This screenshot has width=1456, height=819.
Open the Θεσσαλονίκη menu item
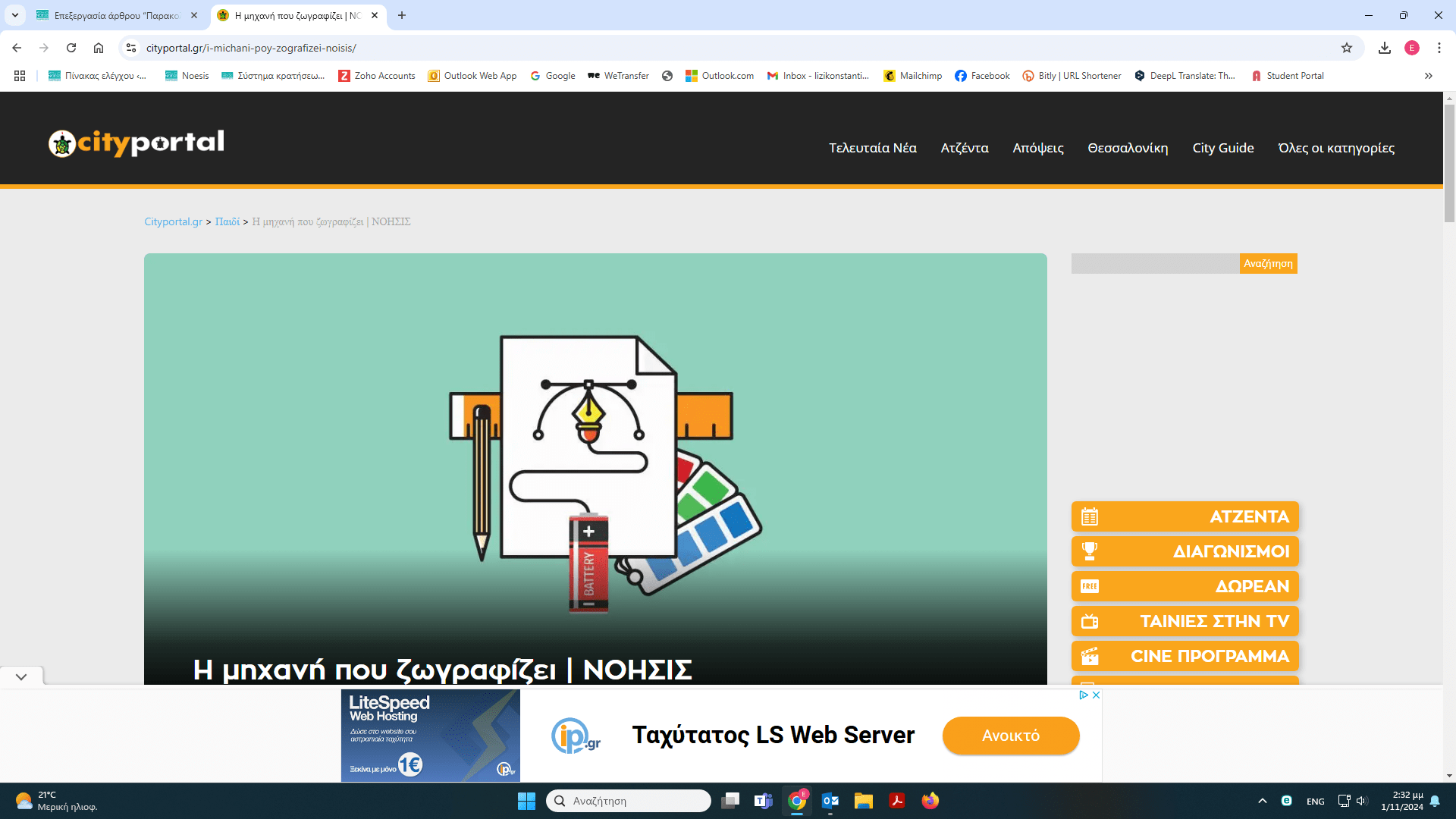click(1128, 148)
